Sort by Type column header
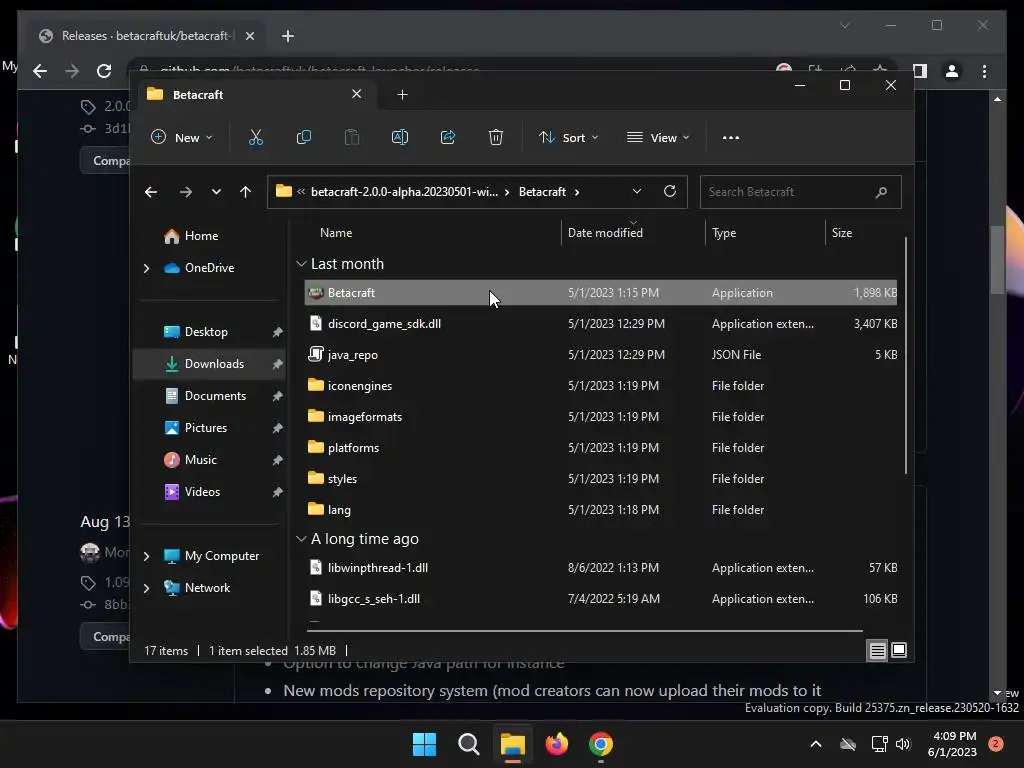This screenshot has height=768, width=1024. pyautogui.click(x=724, y=233)
